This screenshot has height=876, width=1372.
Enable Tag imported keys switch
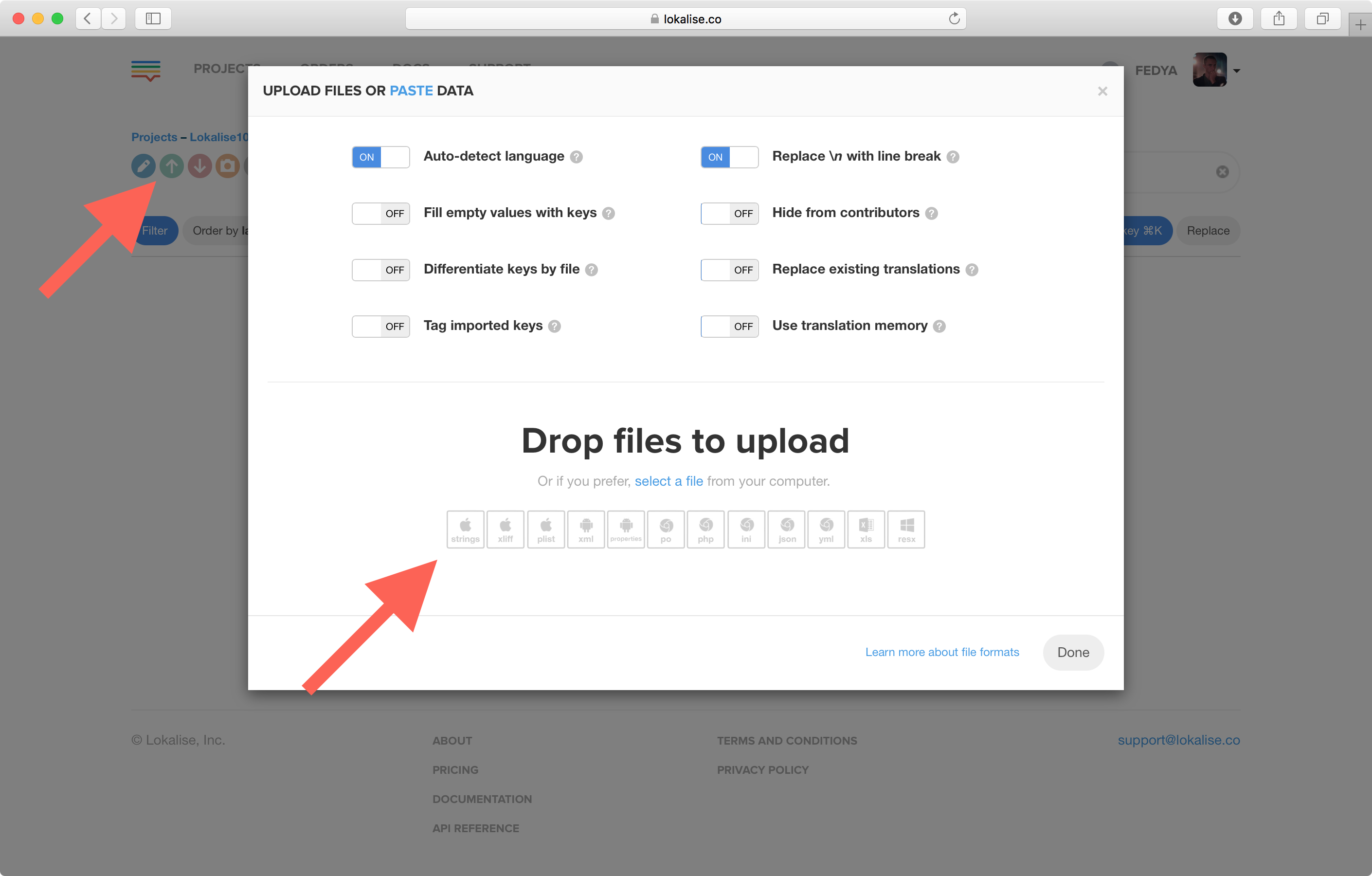coord(380,326)
